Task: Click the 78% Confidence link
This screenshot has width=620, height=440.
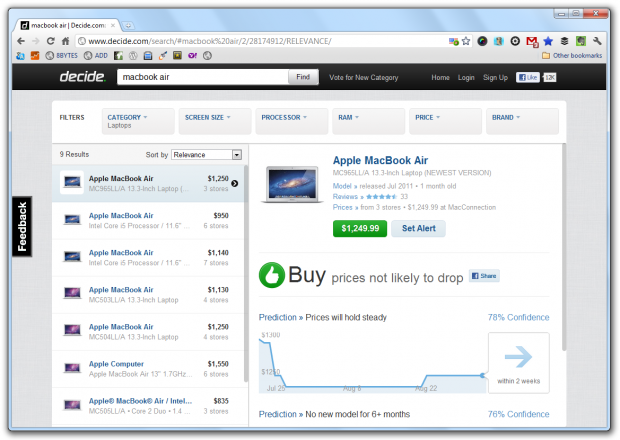Action: 518,317
